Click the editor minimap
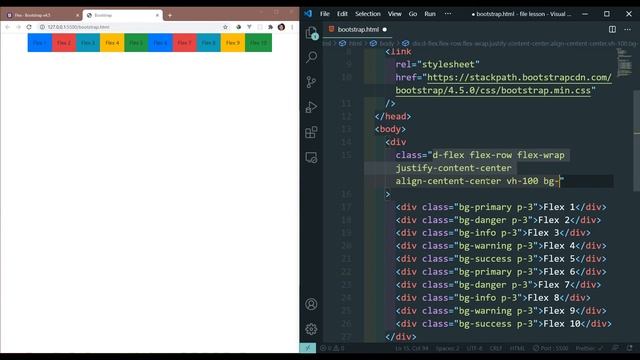Viewport: 640px width, 360px height. 624,62
